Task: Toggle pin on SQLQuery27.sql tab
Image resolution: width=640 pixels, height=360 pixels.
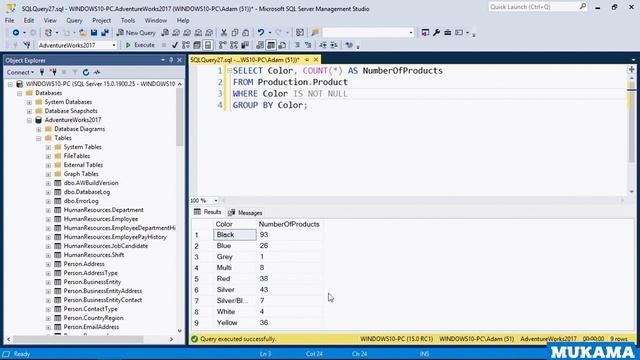Action: [x=307, y=60]
